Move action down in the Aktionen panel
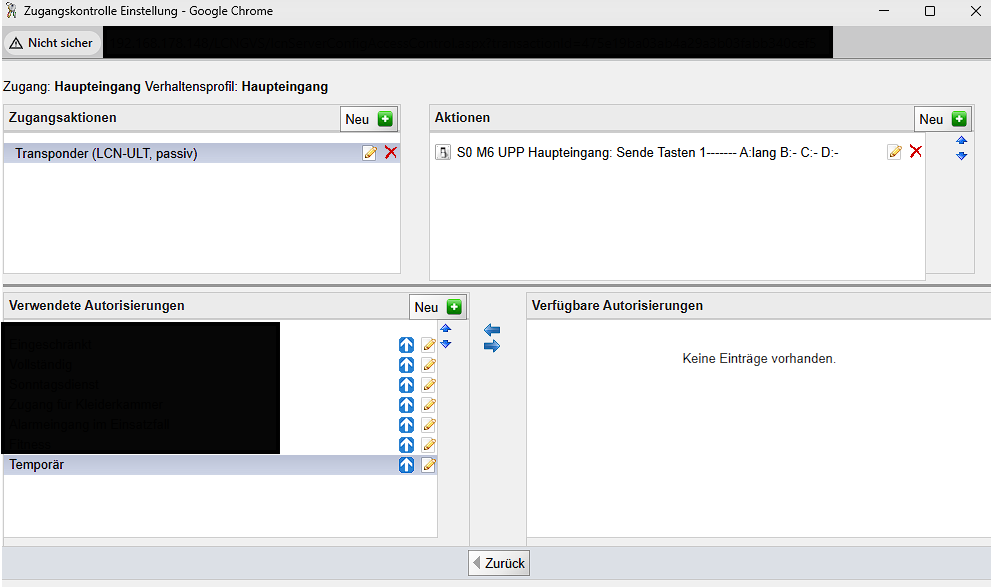991x587 pixels. (x=961, y=156)
